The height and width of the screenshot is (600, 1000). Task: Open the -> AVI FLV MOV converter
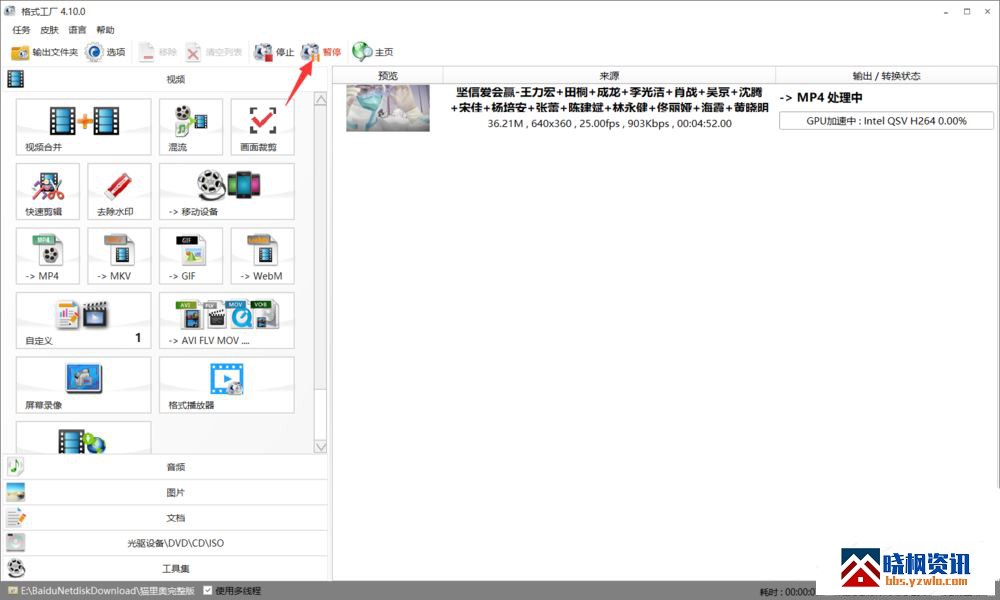coord(227,320)
